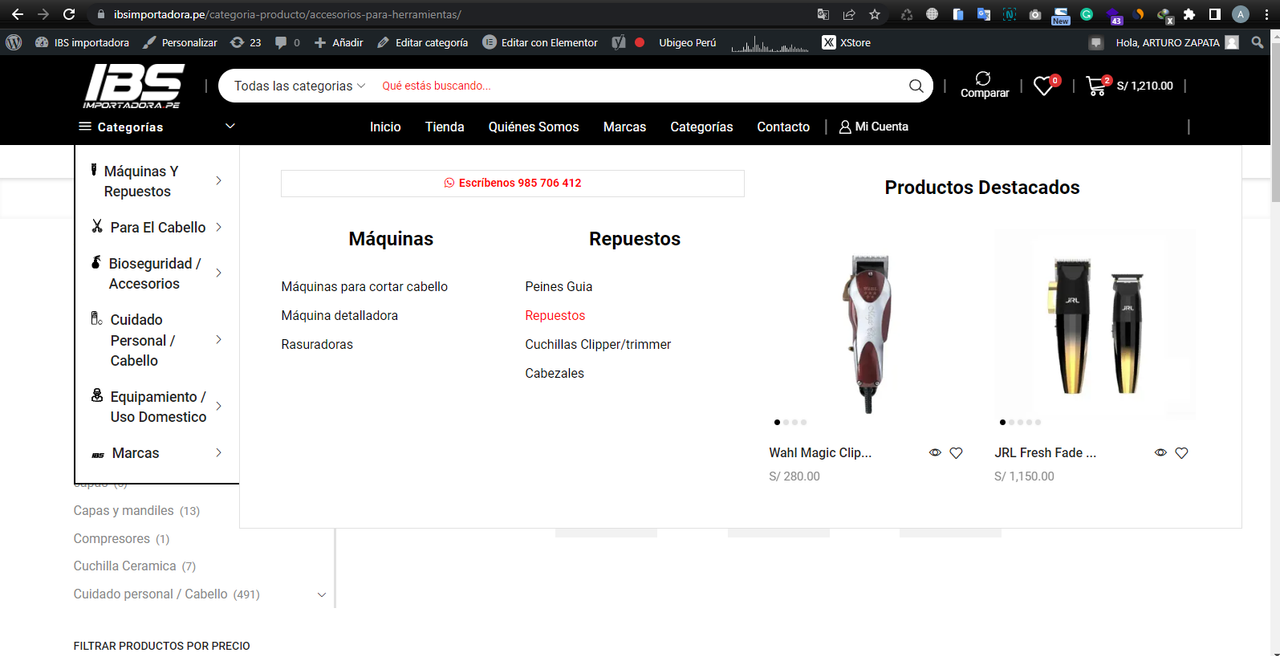
Task: Open Máquina detalladora link
Action: [339, 316]
